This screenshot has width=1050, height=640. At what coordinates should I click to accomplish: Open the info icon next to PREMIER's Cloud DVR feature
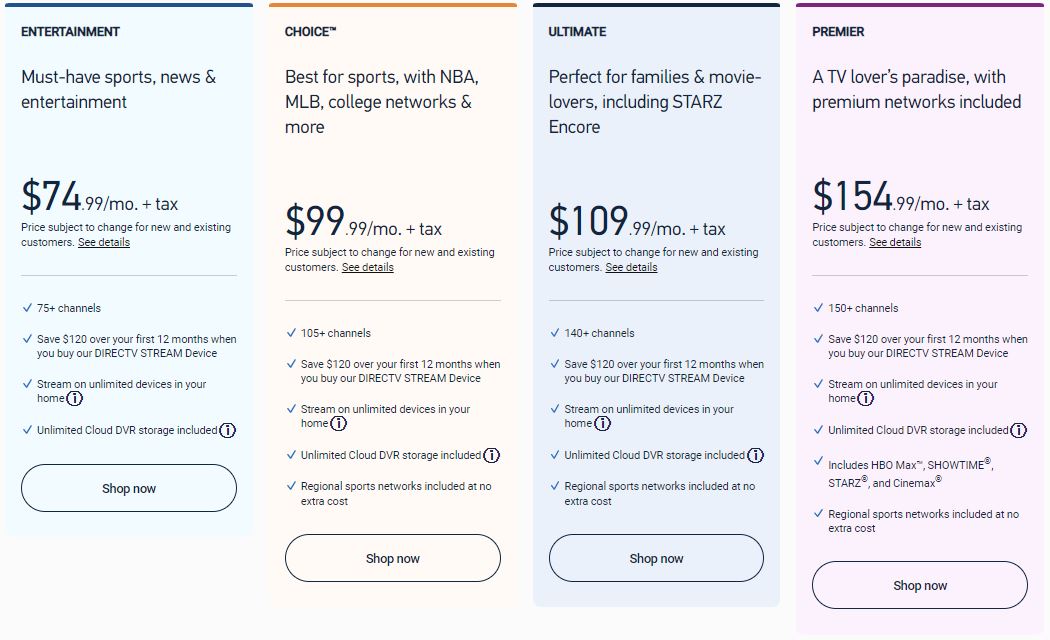(x=1019, y=430)
